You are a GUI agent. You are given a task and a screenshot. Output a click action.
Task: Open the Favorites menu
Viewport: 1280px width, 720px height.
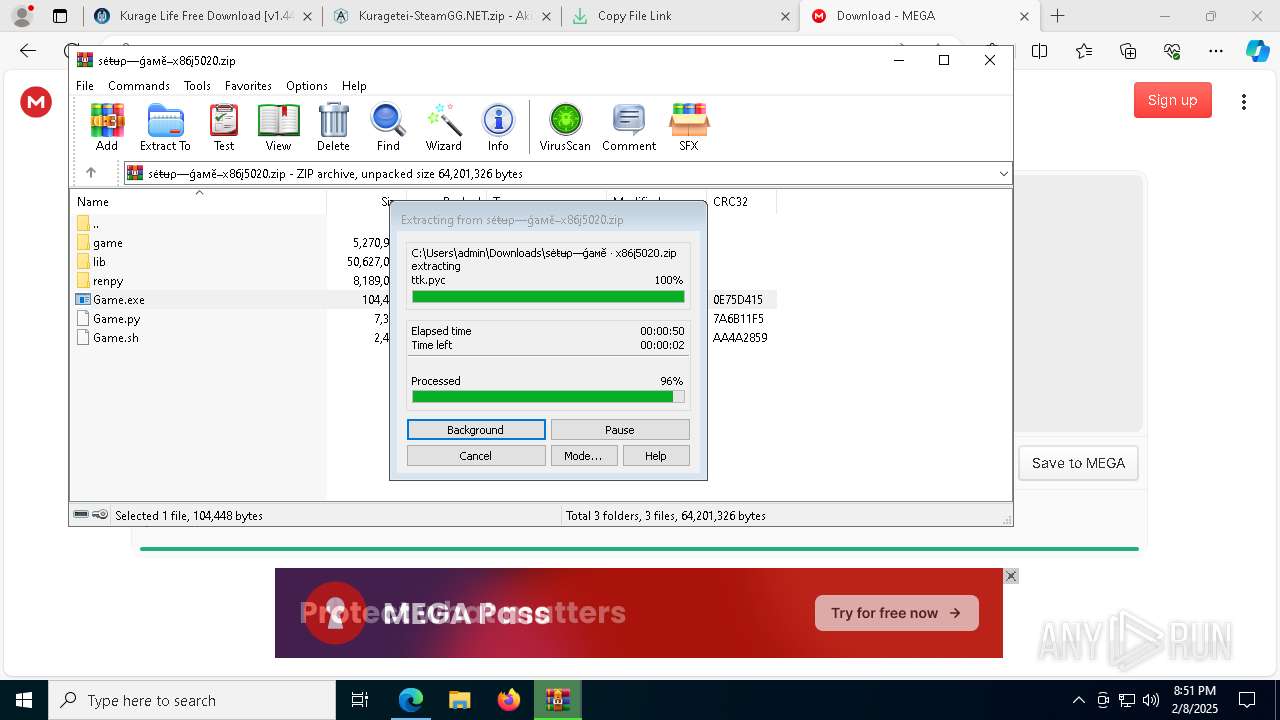[248, 86]
